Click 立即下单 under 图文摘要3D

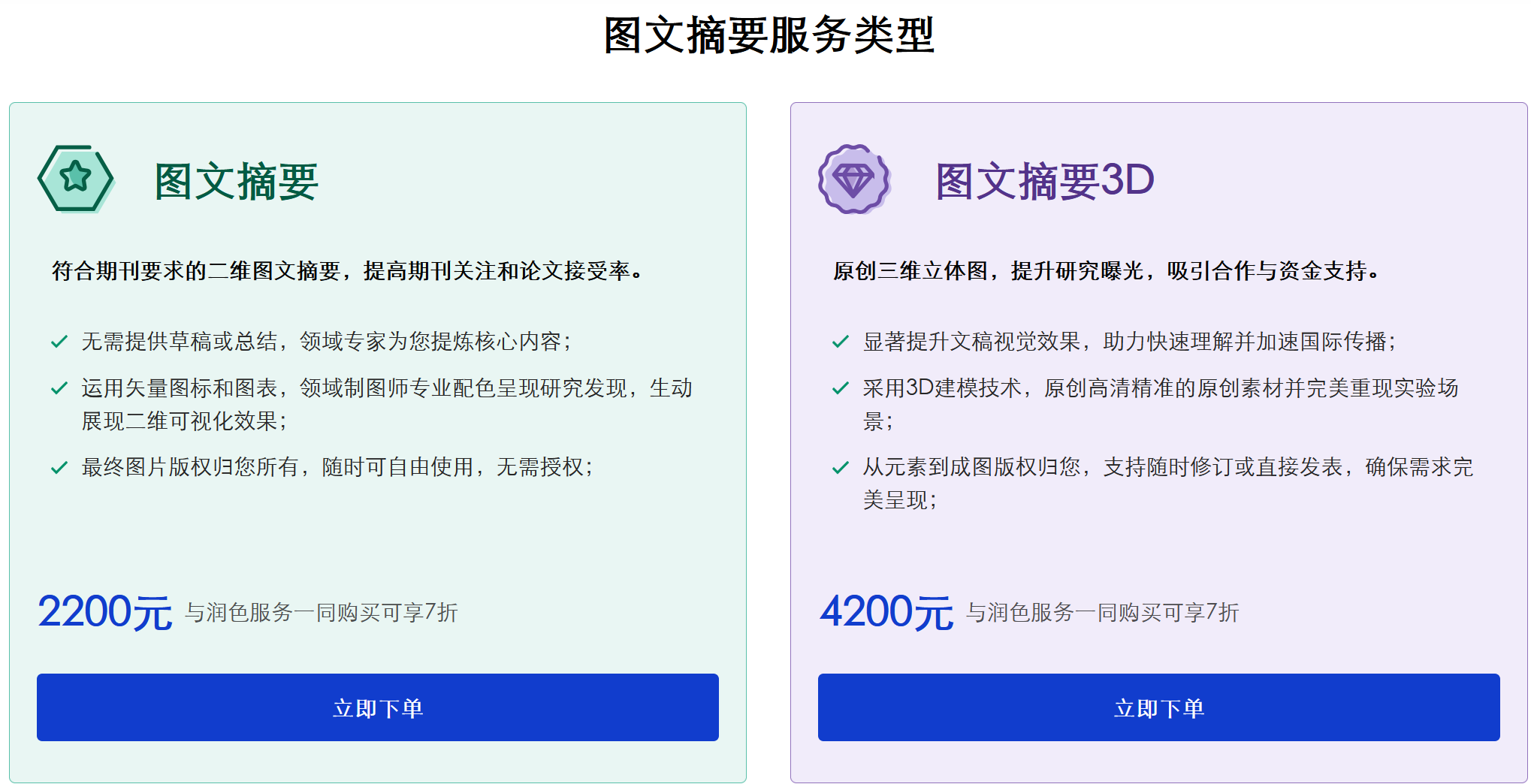(1161, 707)
